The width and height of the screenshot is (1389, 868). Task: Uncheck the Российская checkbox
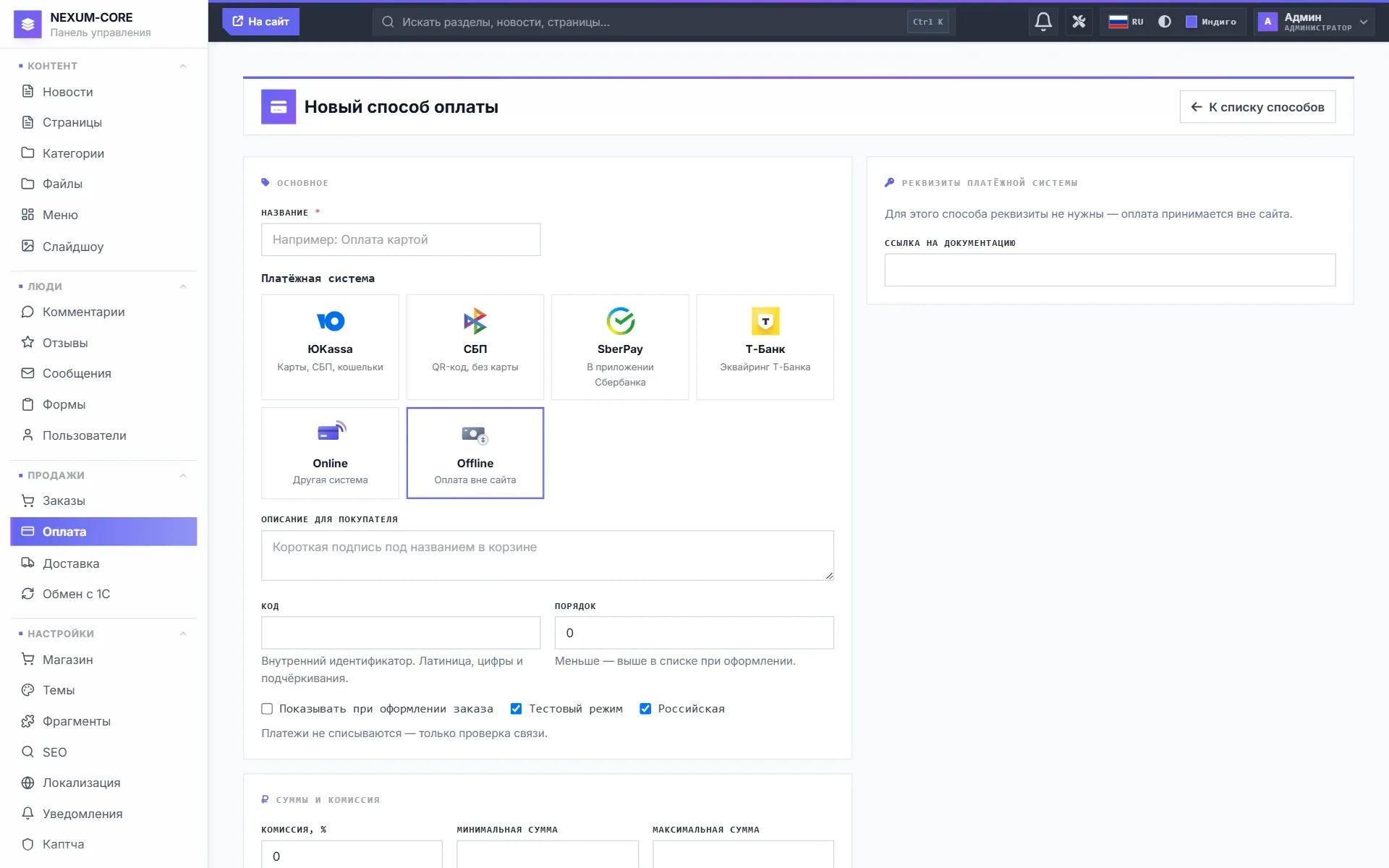(645, 709)
